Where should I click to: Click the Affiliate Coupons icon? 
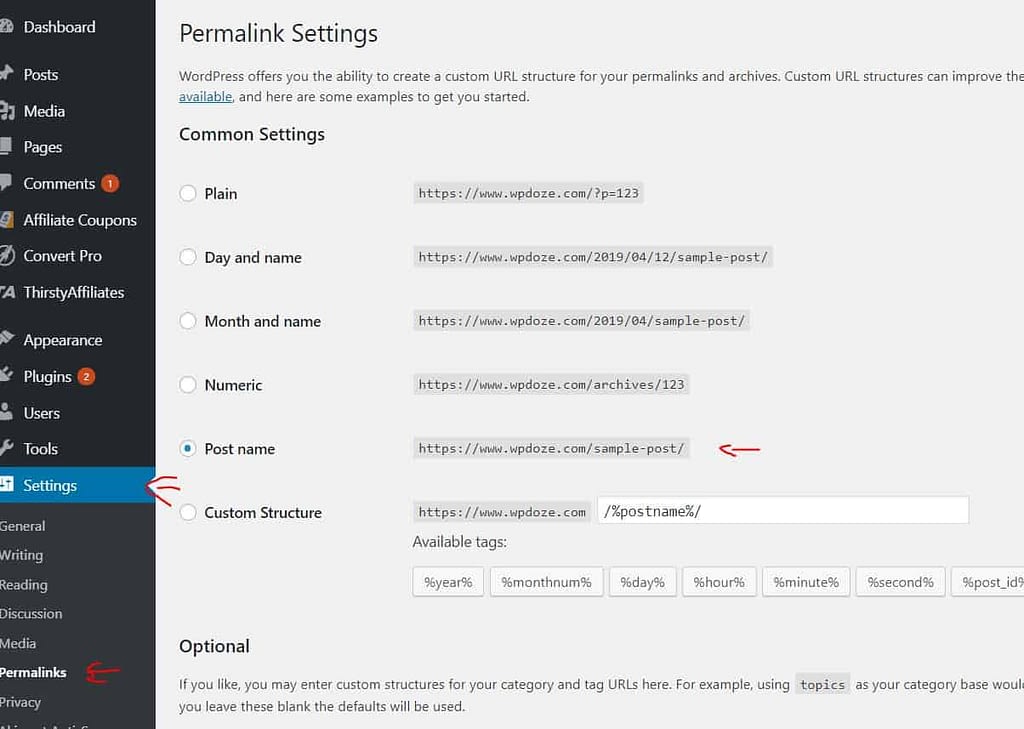click(7, 219)
